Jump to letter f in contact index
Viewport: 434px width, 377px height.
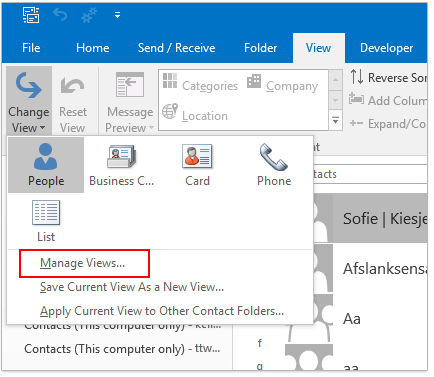(260, 343)
